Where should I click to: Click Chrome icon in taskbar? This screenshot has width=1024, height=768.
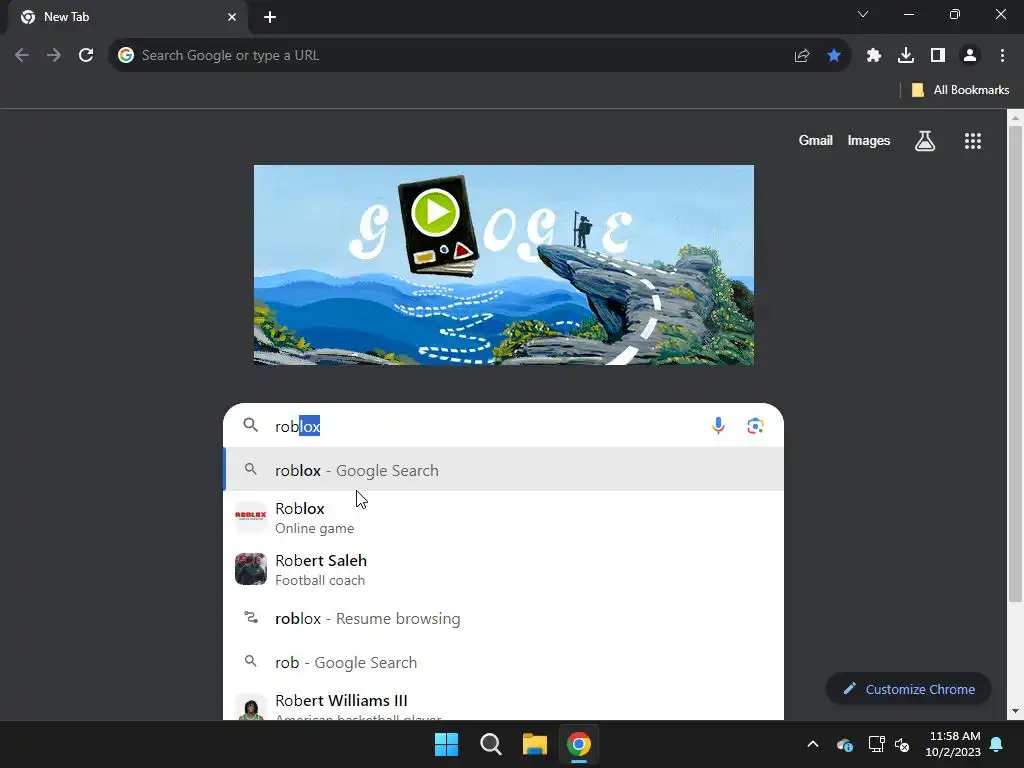point(579,744)
